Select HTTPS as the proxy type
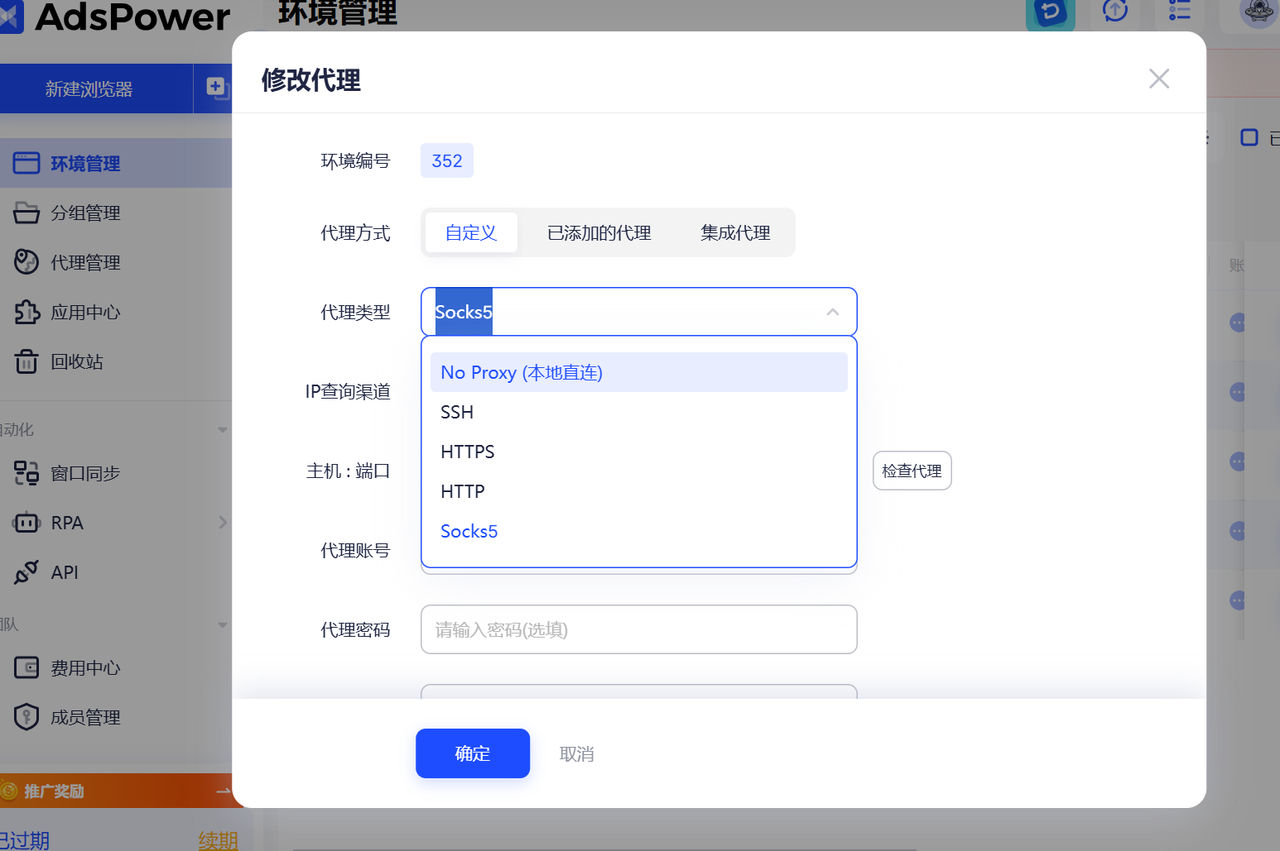Image resolution: width=1280 pixels, height=851 pixels. tap(466, 451)
